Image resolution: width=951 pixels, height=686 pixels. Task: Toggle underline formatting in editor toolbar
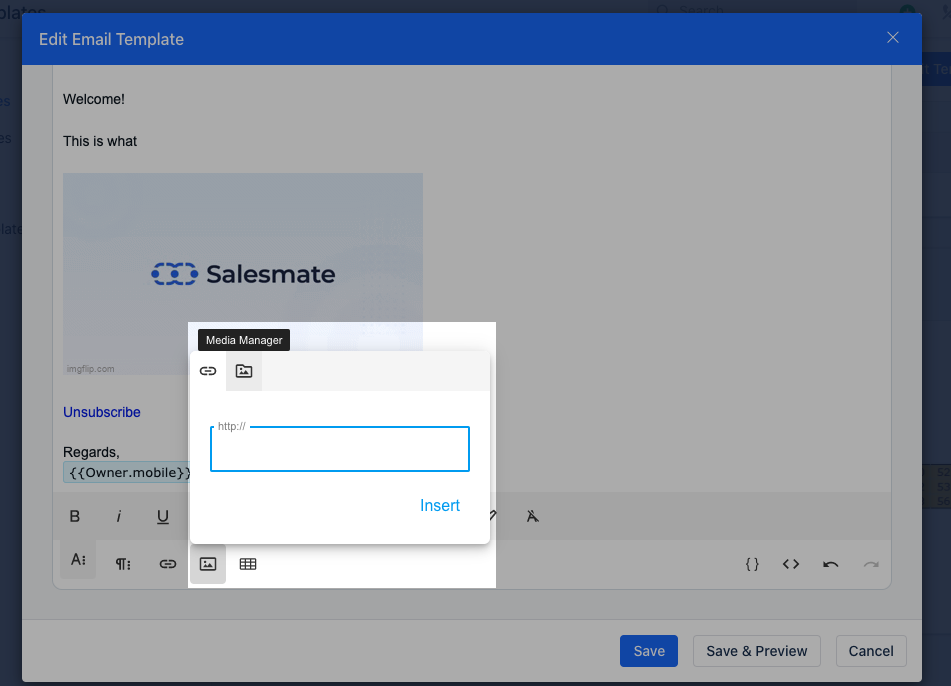(163, 516)
